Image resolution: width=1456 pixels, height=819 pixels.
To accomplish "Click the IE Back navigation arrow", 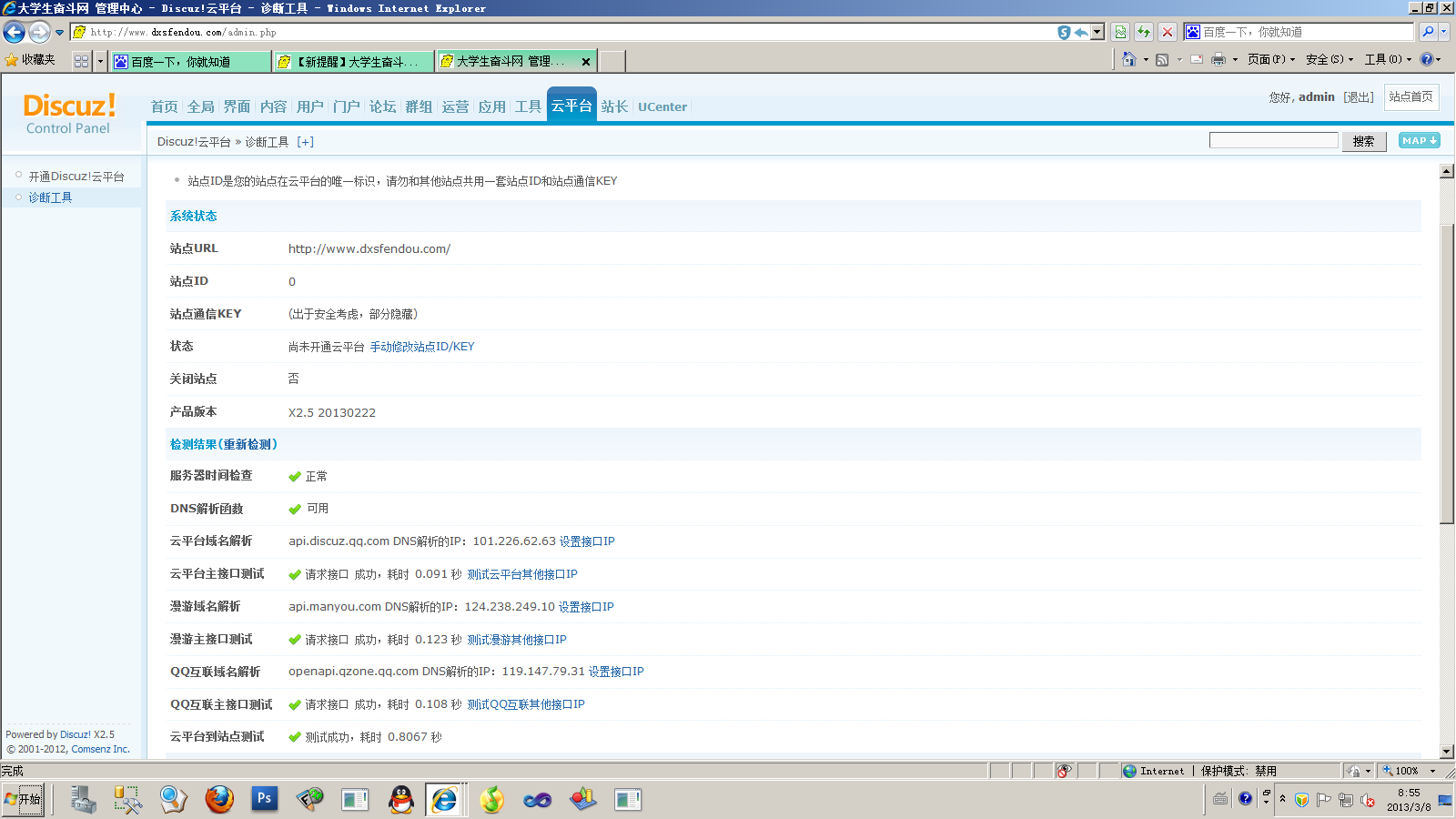I will [15, 32].
